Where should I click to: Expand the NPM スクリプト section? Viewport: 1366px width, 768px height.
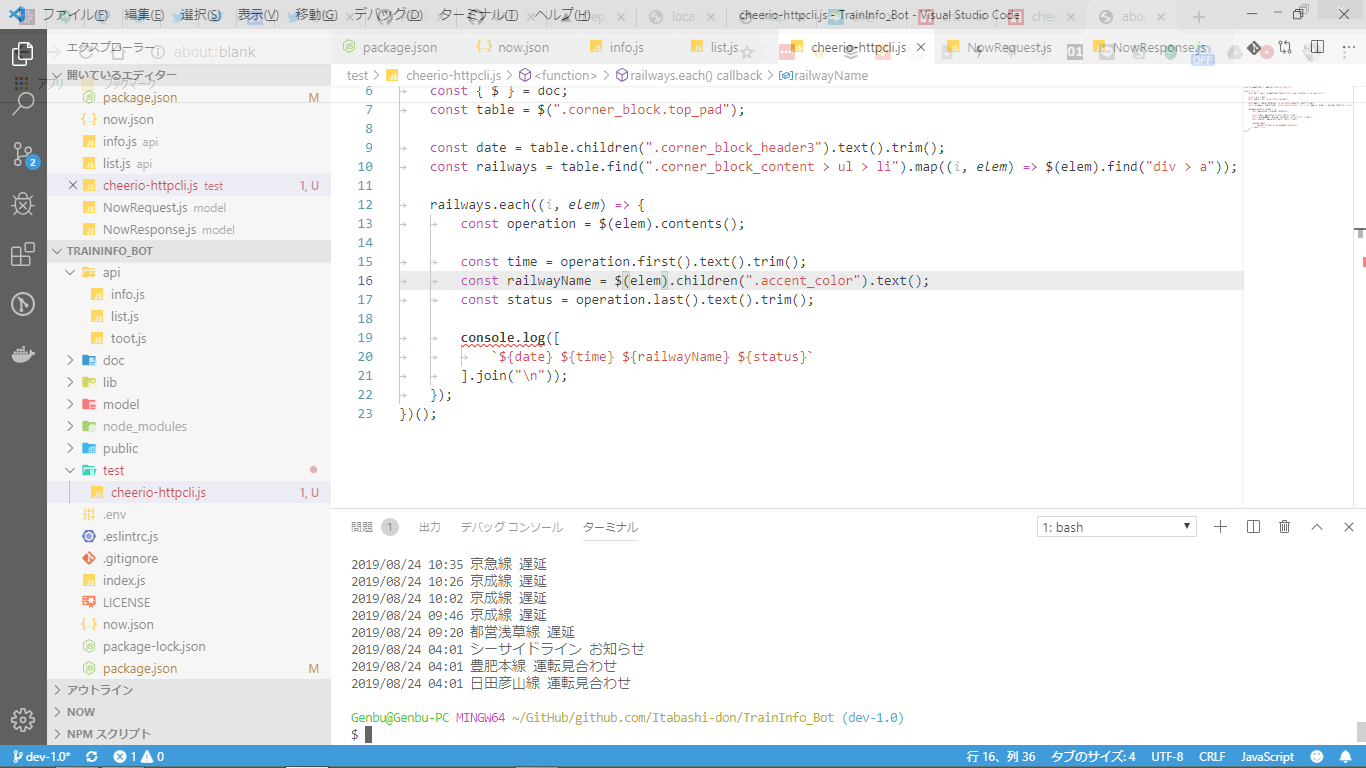tap(108, 734)
